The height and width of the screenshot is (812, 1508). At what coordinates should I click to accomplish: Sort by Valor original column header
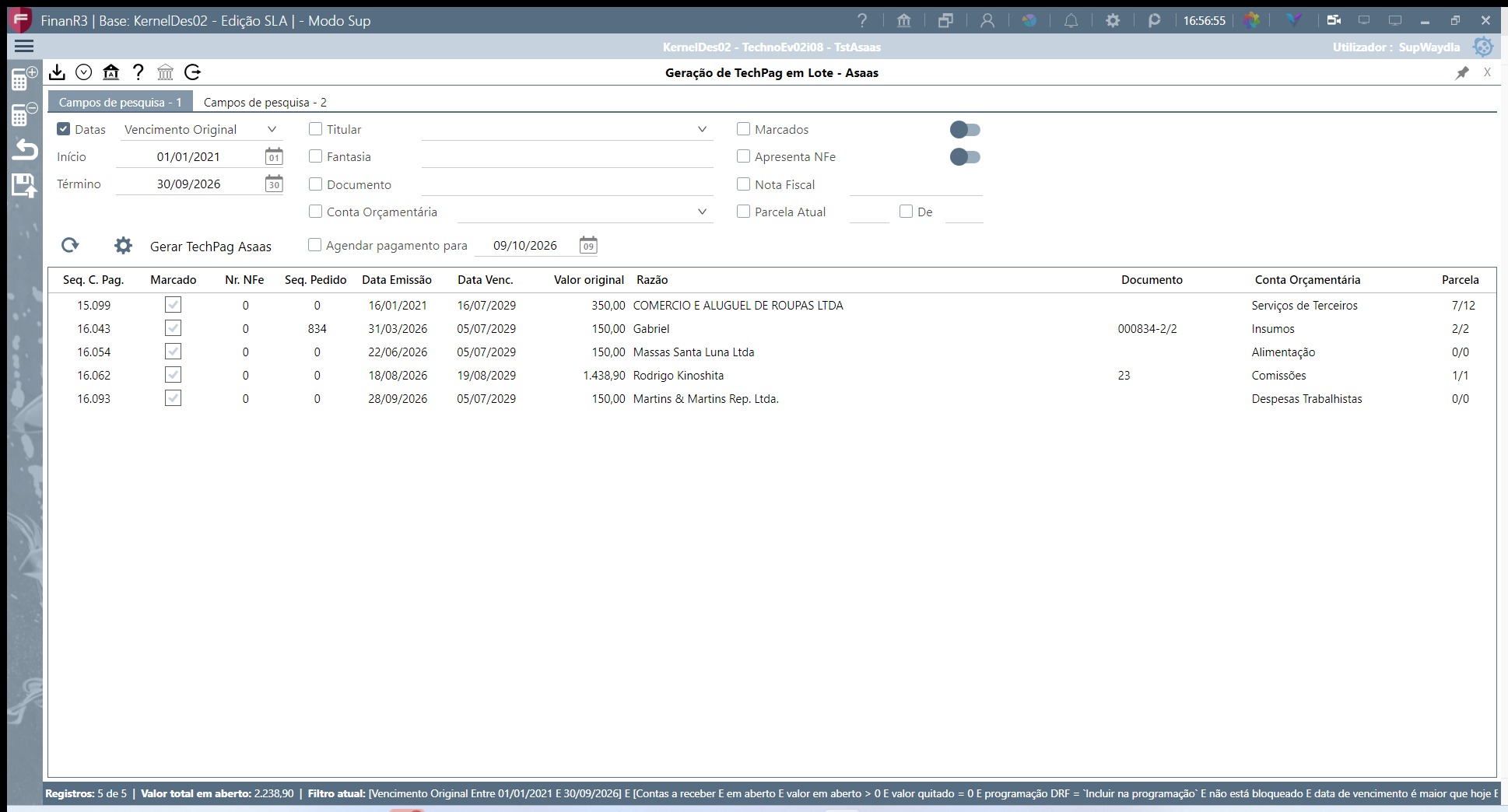pos(589,280)
